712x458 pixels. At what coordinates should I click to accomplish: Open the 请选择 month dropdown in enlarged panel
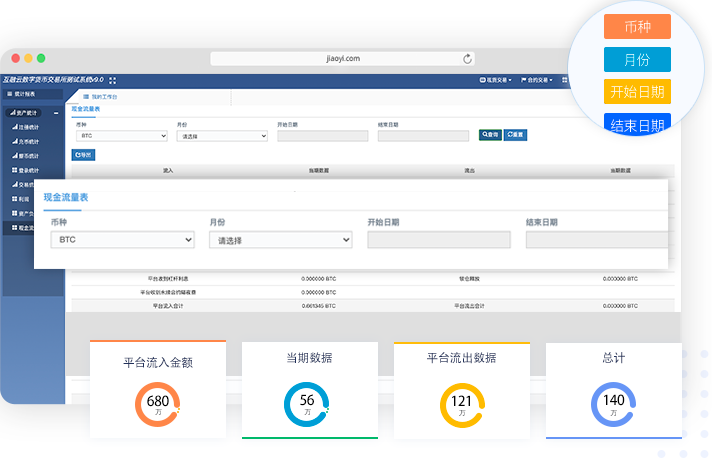[x=280, y=240]
